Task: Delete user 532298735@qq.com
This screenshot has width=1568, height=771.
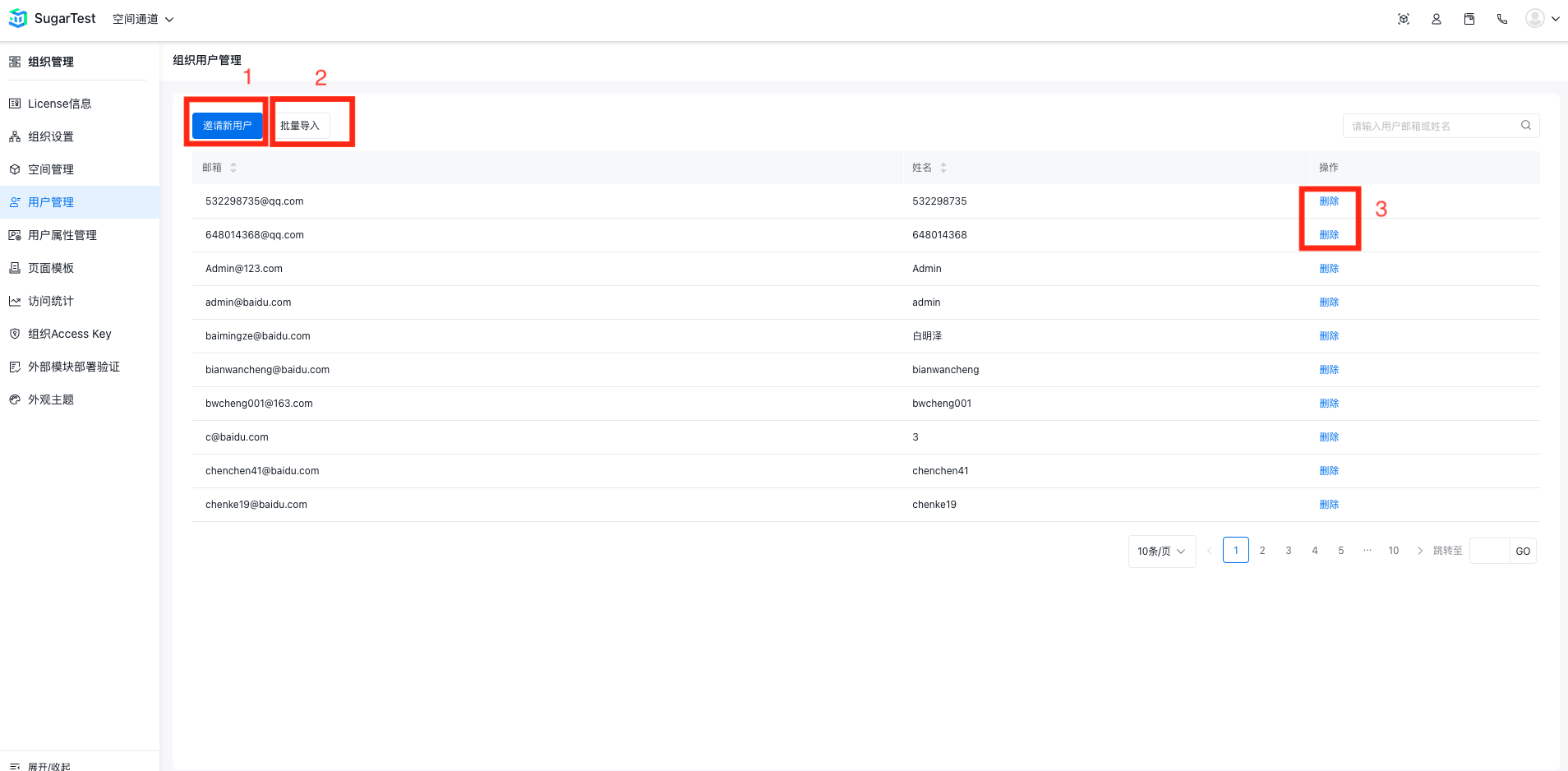Action: point(1329,201)
